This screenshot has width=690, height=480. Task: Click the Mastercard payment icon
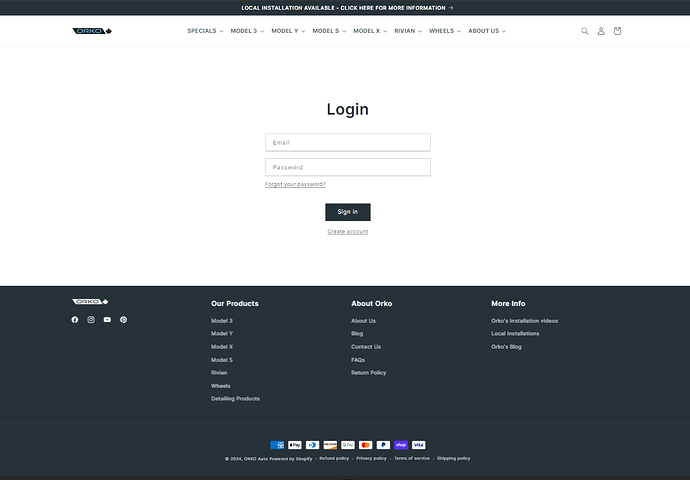click(x=365, y=445)
